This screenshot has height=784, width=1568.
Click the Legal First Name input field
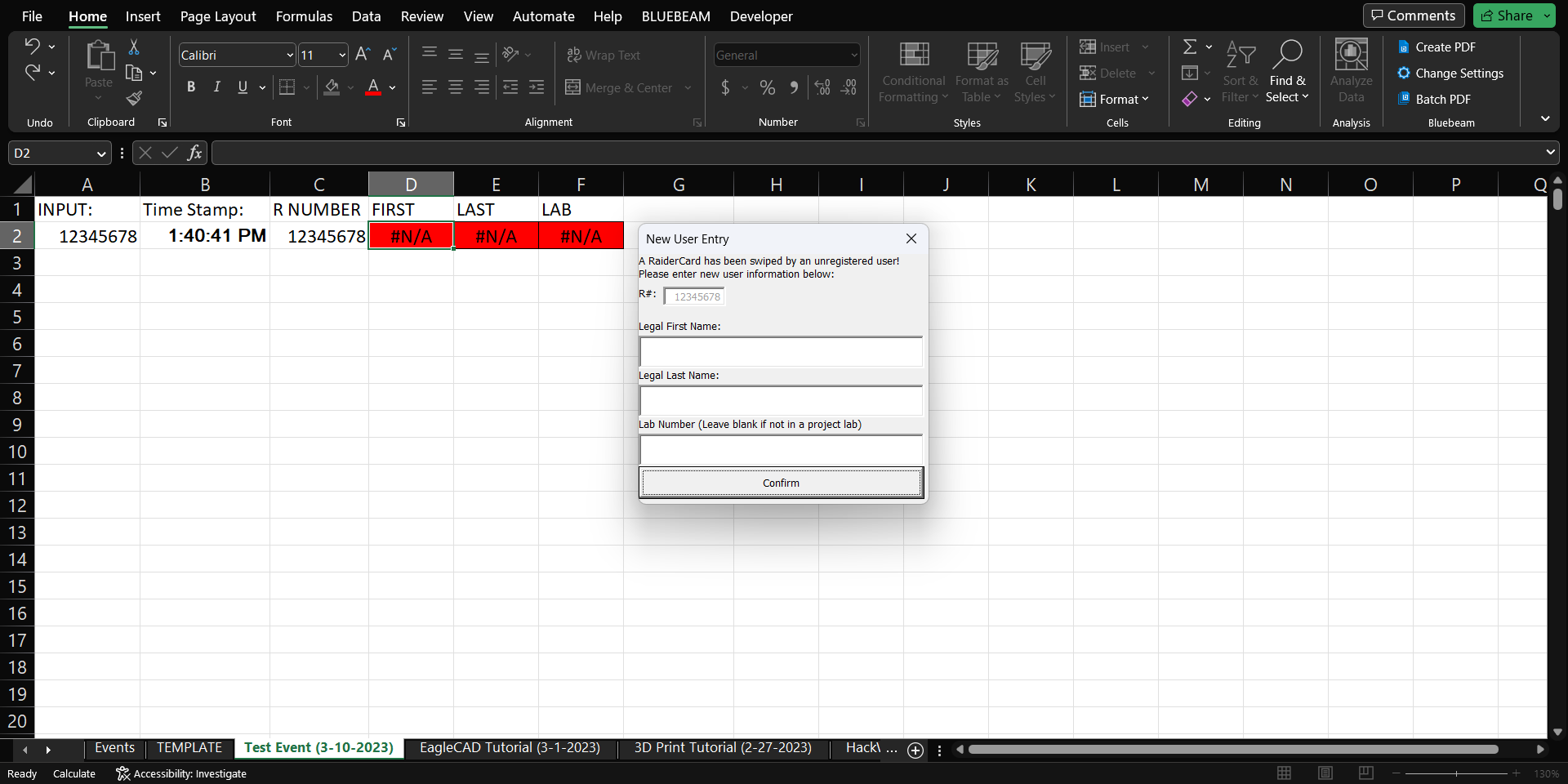click(x=780, y=351)
